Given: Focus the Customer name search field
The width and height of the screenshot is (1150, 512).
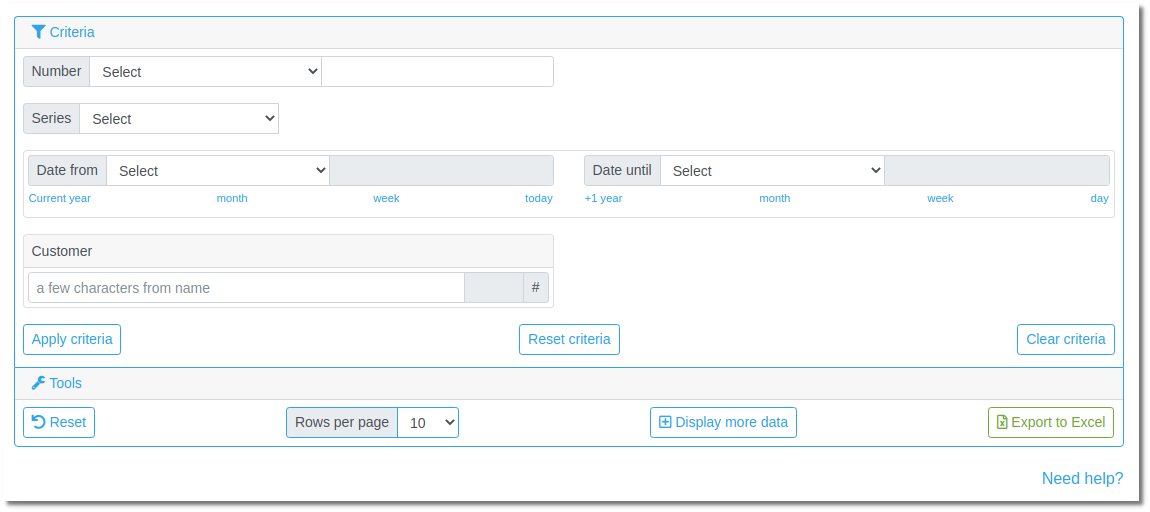Looking at the screenshot, I should click(246, 288).
